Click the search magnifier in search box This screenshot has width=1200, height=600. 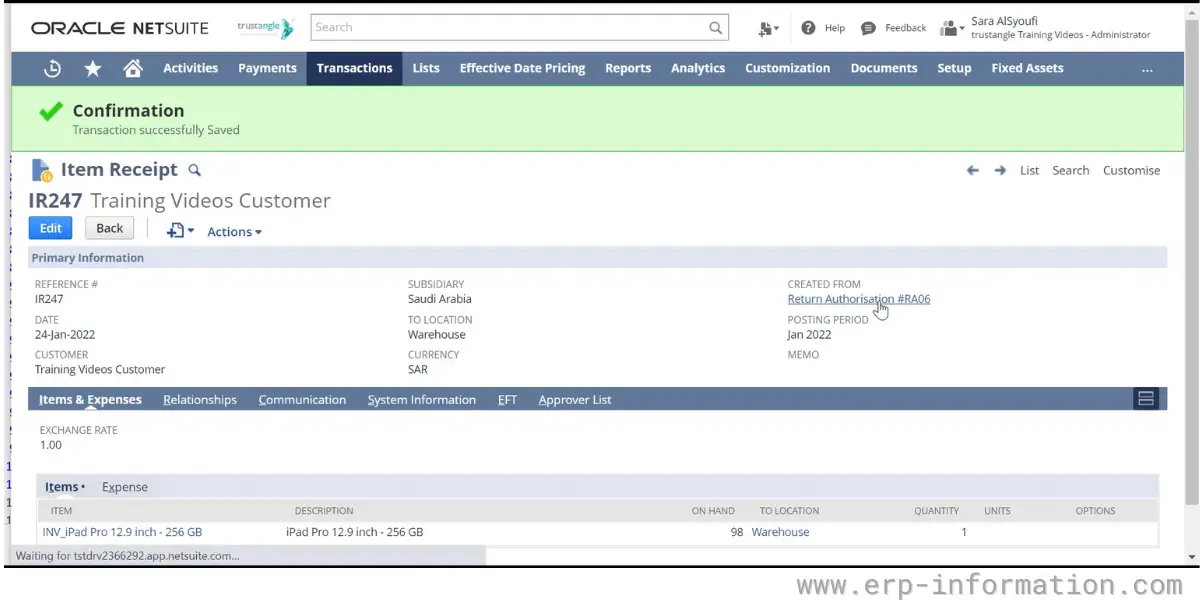tap(715, 28)
